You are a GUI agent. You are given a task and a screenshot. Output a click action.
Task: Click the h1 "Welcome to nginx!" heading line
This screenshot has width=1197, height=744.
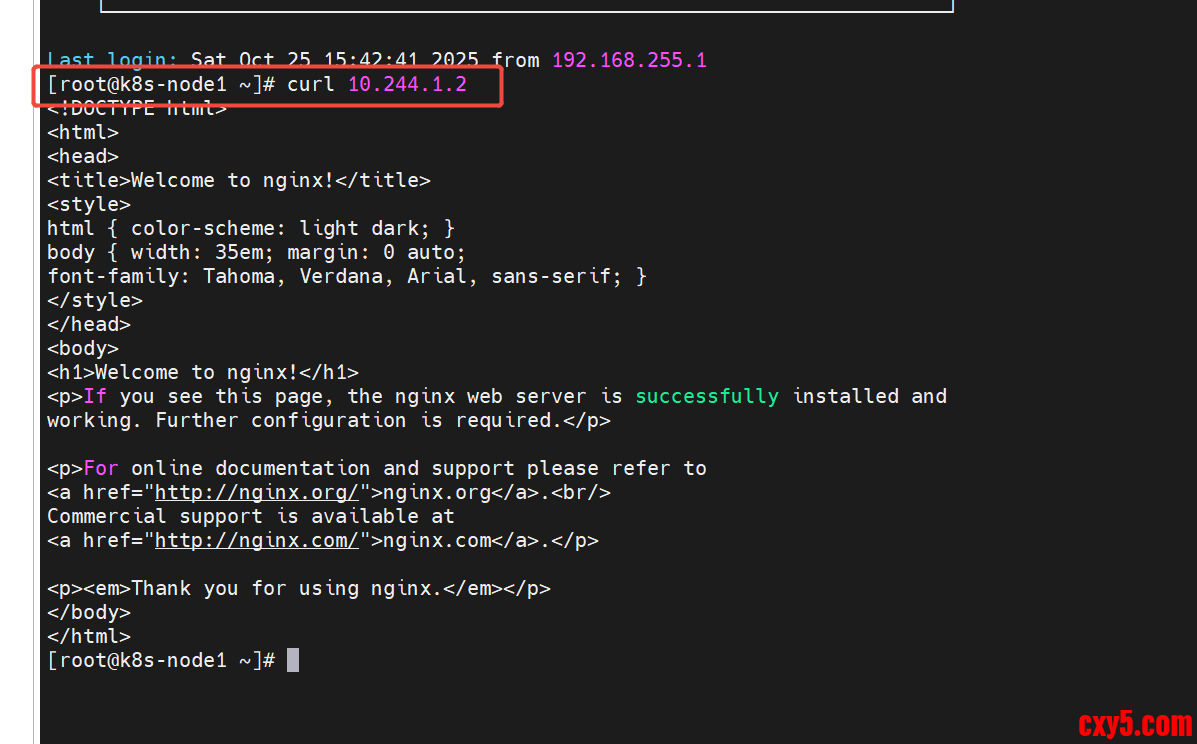pyautogui.click(x=203, y=372)
